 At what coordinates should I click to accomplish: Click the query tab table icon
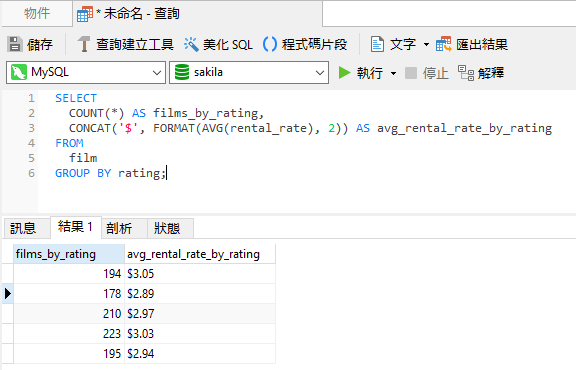tap(84, 14)
